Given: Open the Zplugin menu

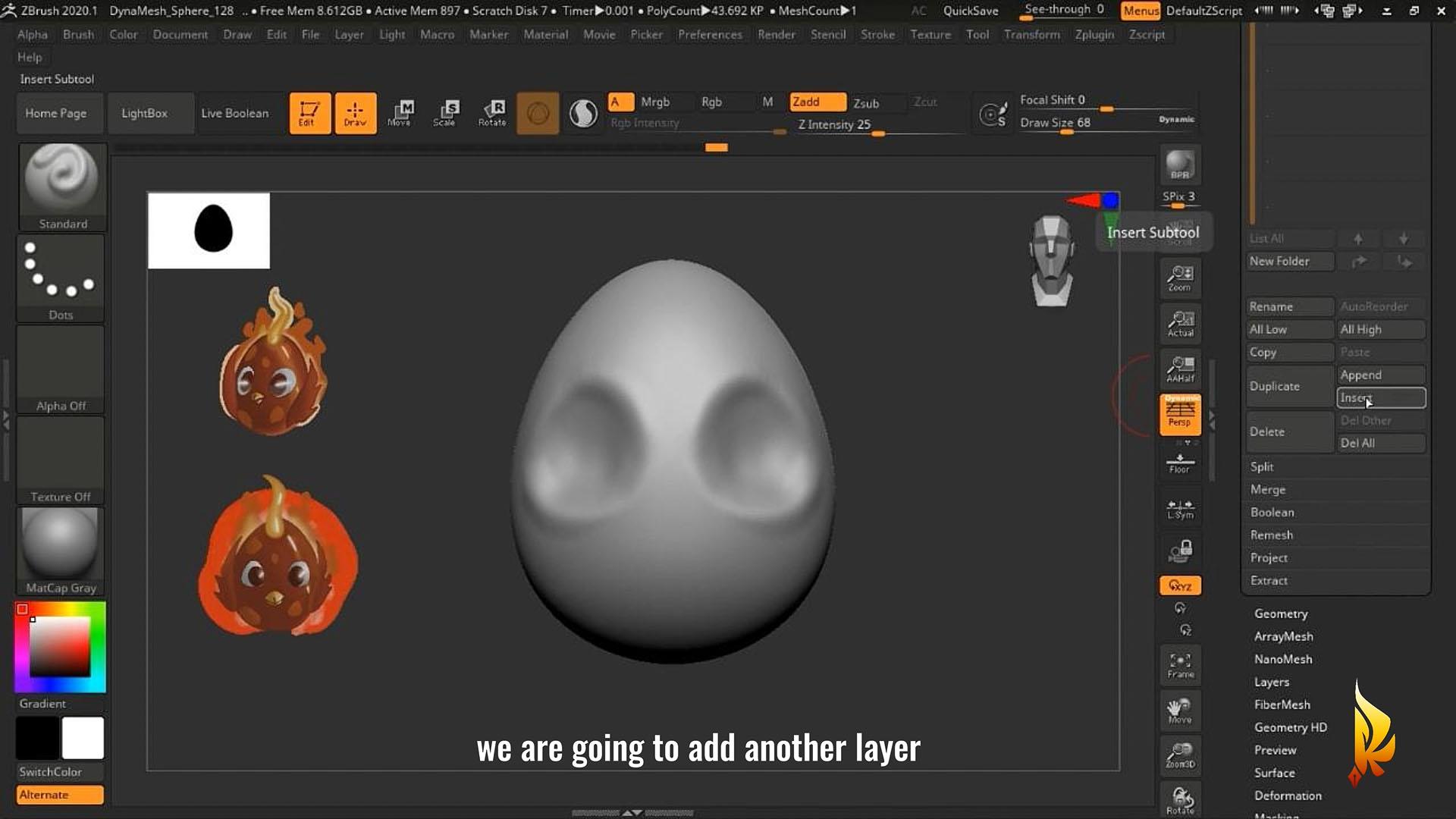Looking at the screenshot, I should (1094, 34).
